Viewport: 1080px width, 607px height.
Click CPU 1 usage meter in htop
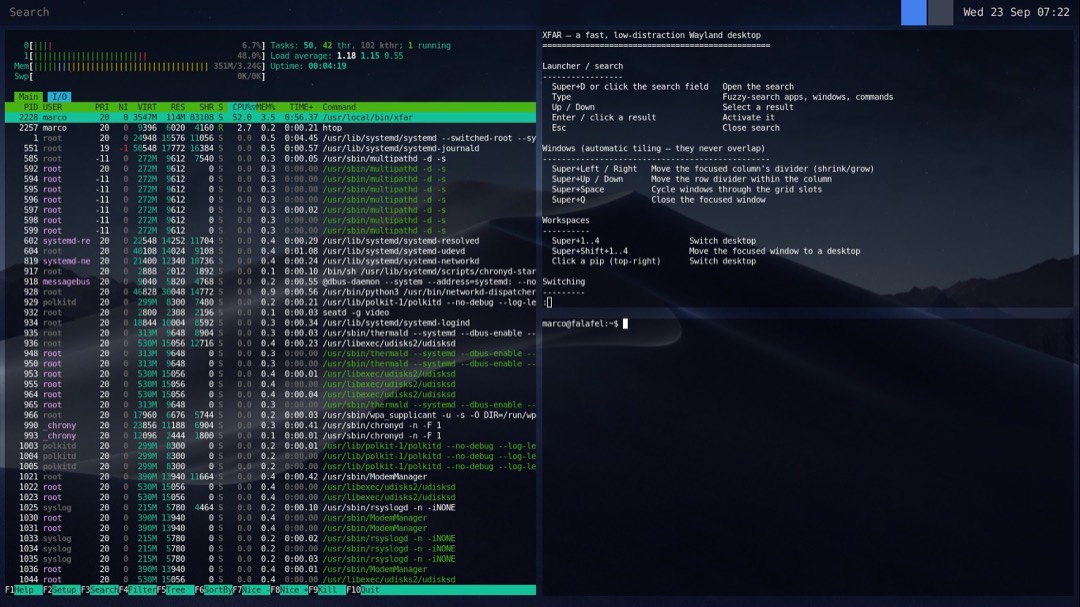point(144,56)
